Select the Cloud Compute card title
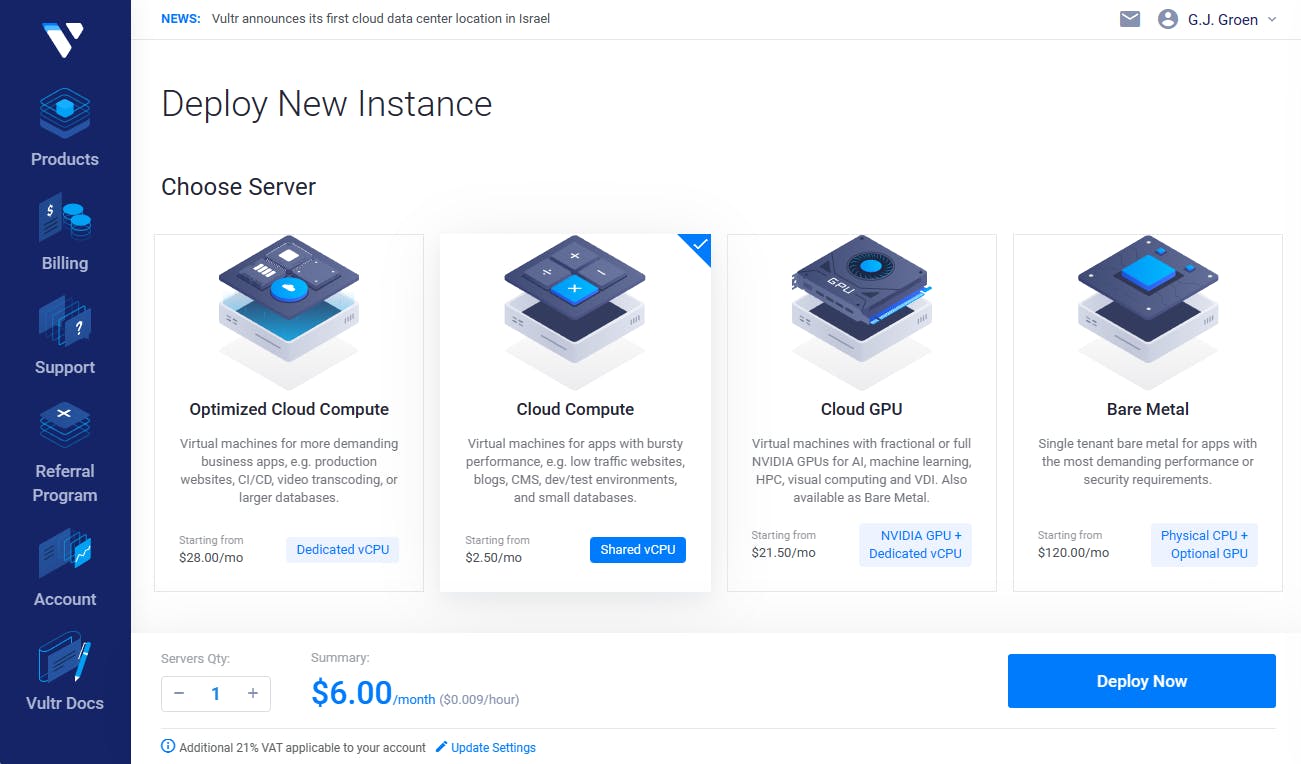The image size is (1301, 764). click(x=575, y=409)
